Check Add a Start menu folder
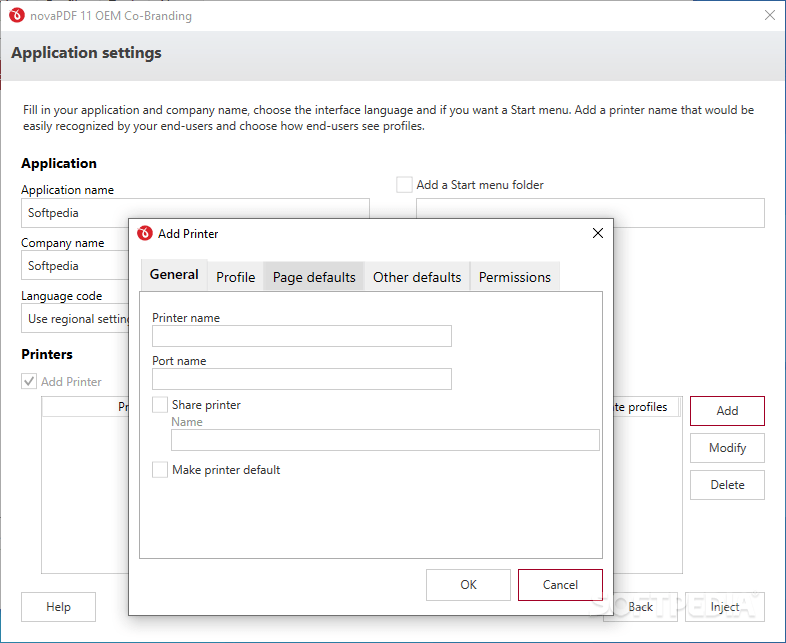The height and width of the screenshot is (643, 786). [404, 185]
